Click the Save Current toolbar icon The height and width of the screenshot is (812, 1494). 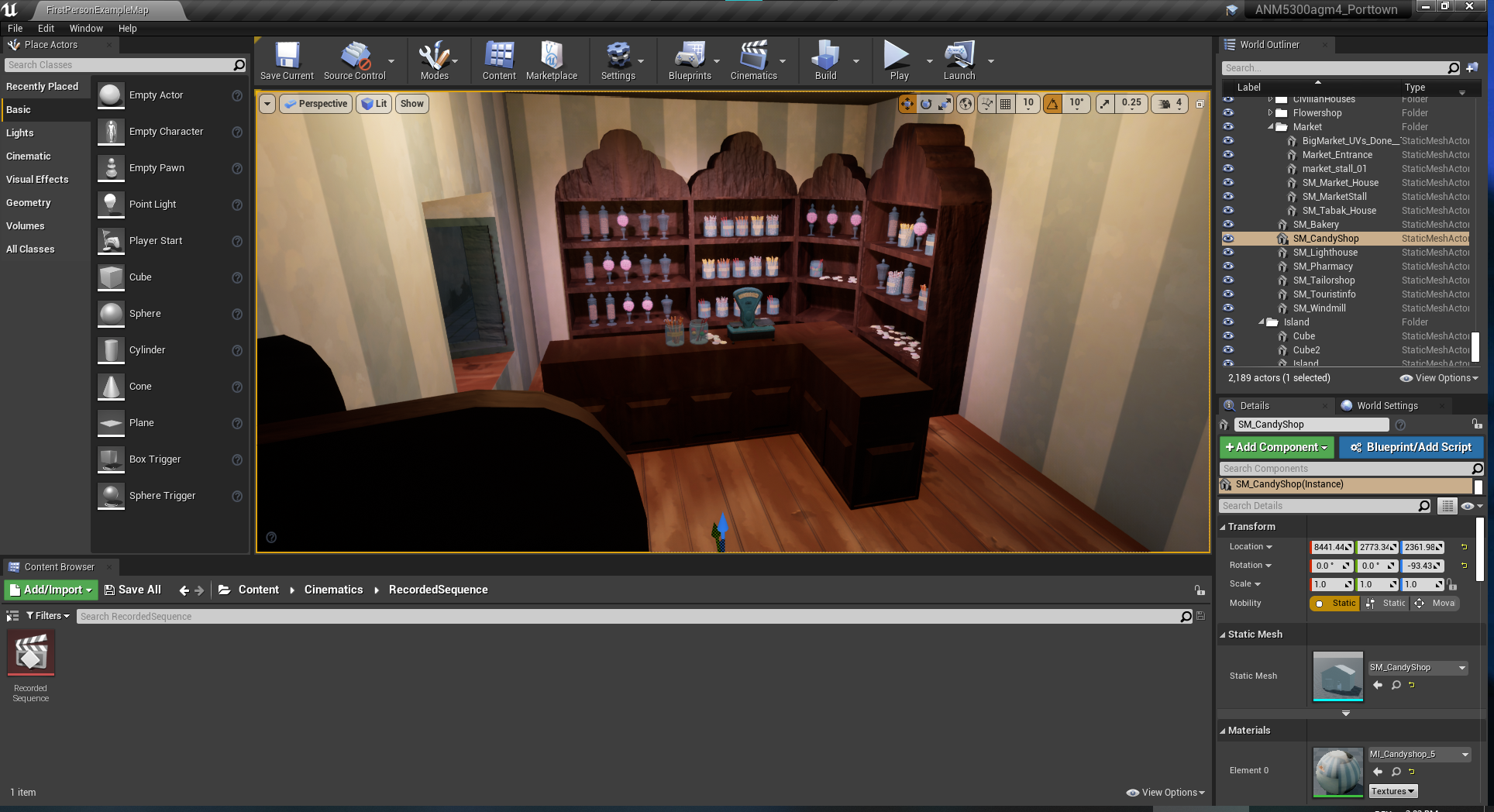pyautogui.click(x=287, y=60)
